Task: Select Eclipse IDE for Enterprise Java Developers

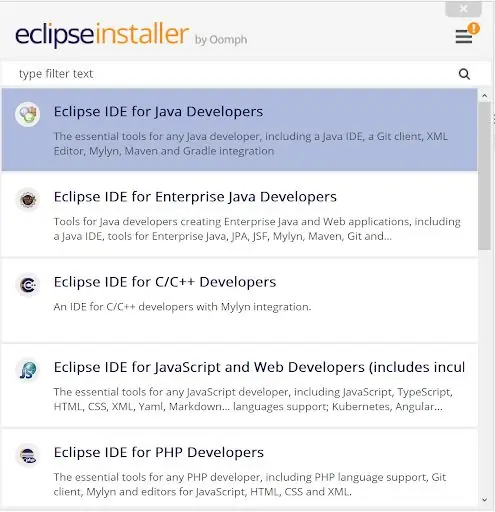Action: [239, 215]
